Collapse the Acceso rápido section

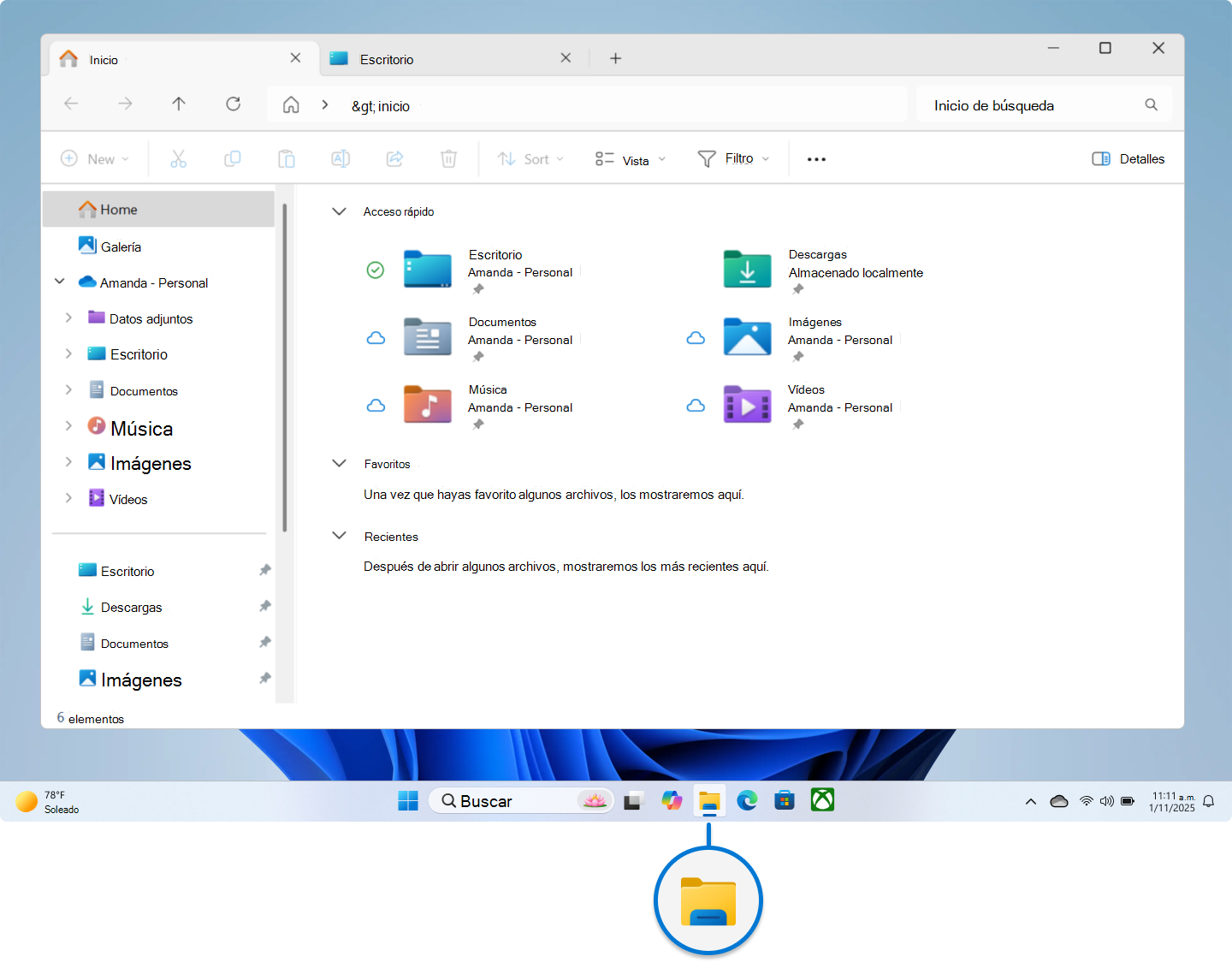pyautogui.click(x=339, y=211)
